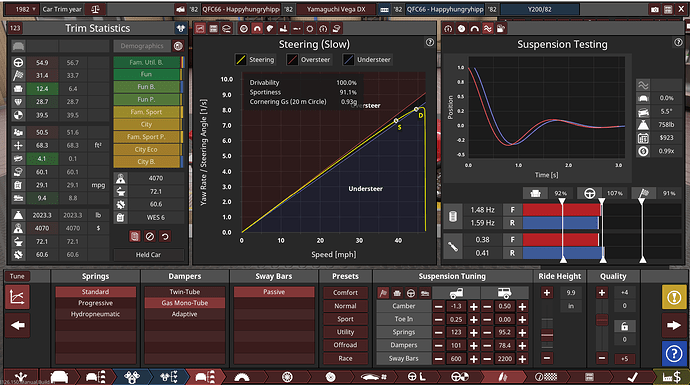Select the tyre icon in steering panel toolbar
Screen dimensions: 690x385
(243, 29)
